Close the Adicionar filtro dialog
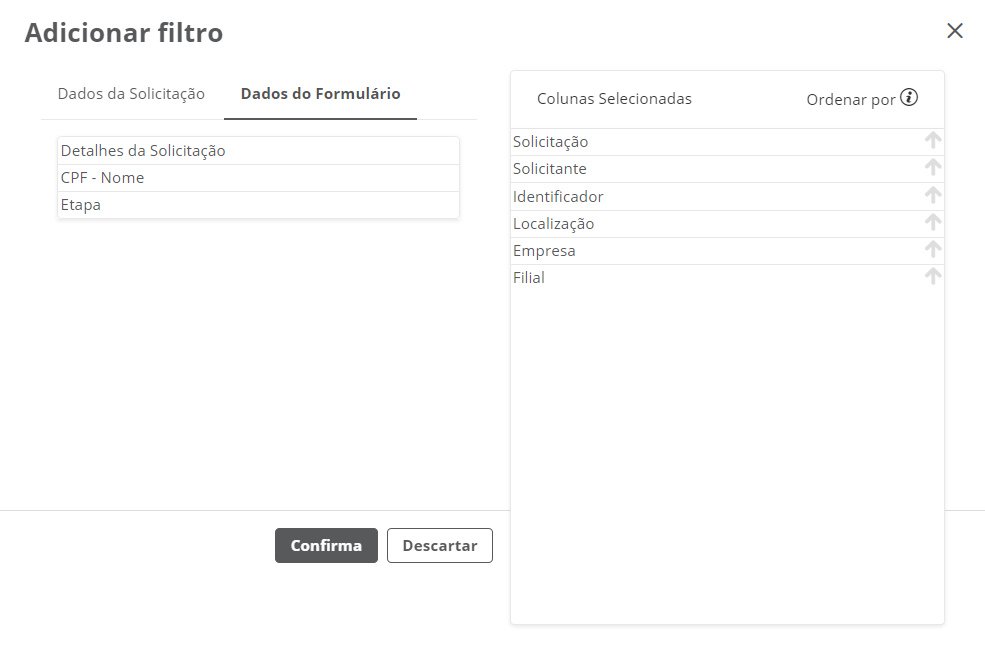This screenshot has width=985, height=662. tap(955, 31)
